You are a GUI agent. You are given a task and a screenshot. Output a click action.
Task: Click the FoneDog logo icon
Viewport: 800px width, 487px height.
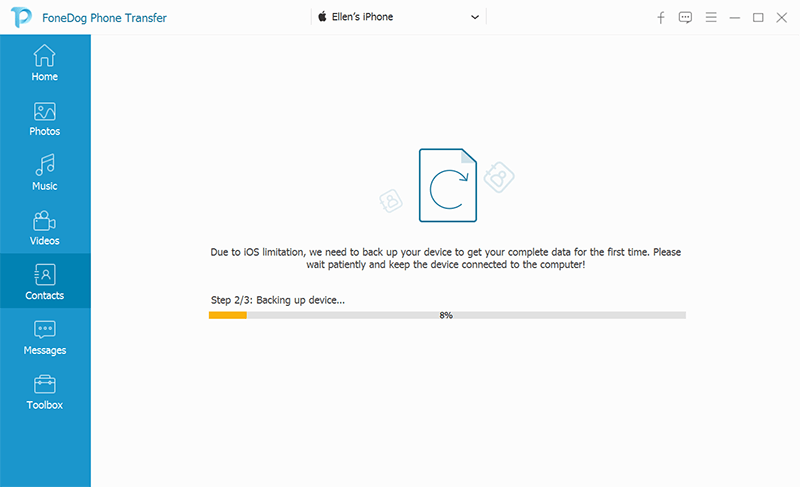coord(21,17)
